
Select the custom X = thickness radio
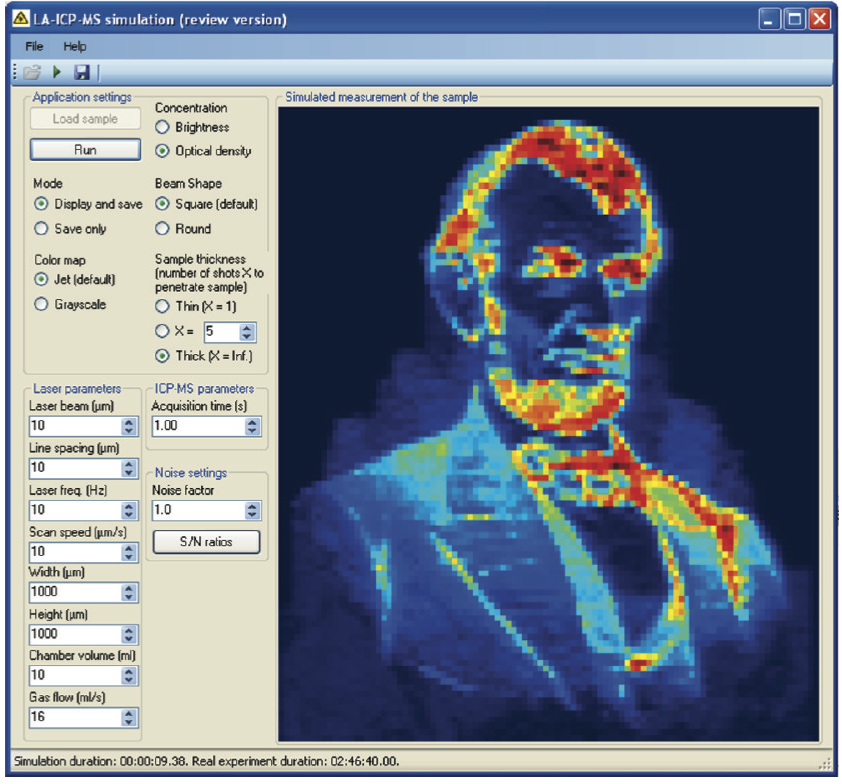[x=162, y=331]
